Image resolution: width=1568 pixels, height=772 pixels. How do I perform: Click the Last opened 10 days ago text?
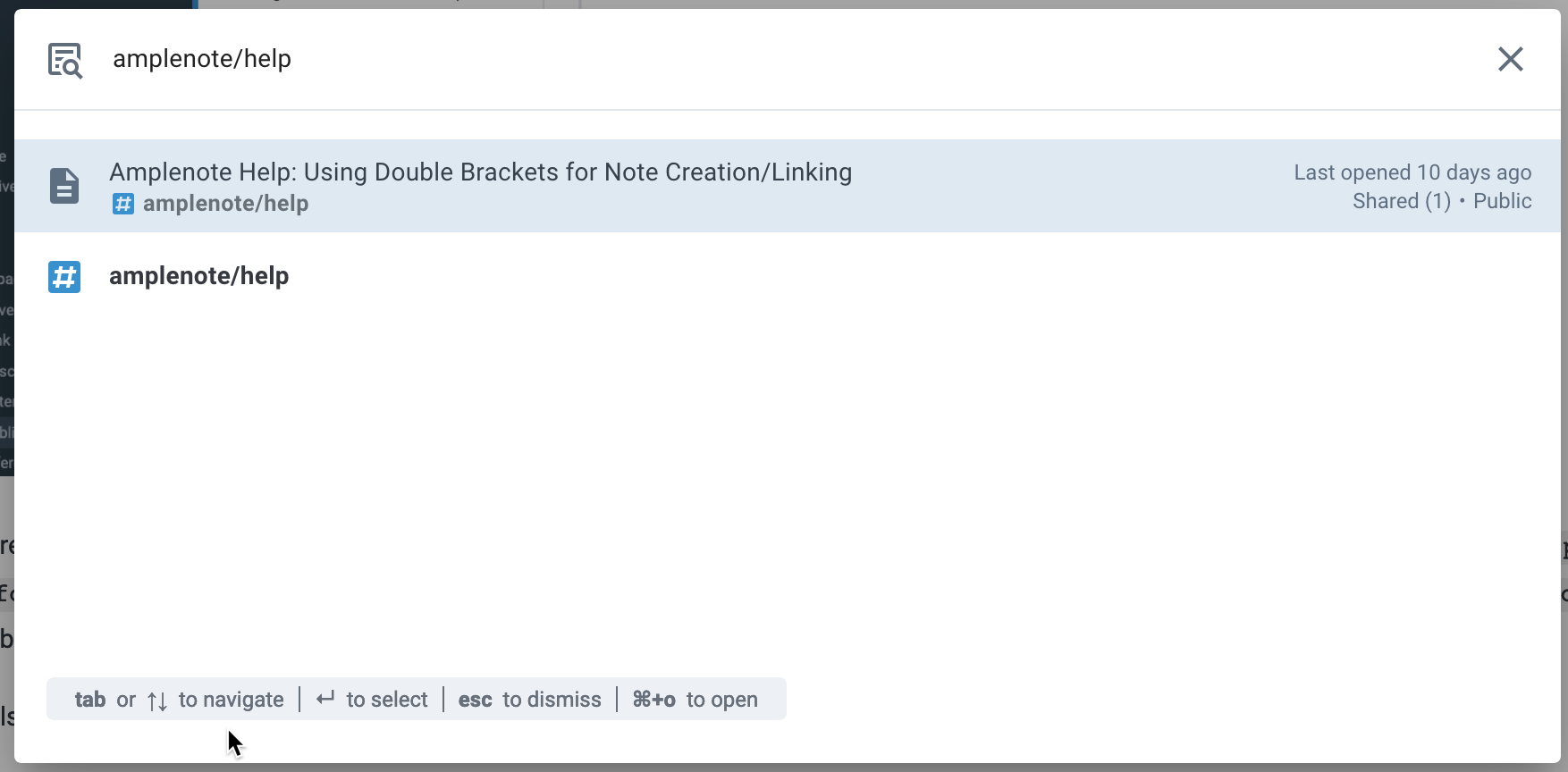1412,172
